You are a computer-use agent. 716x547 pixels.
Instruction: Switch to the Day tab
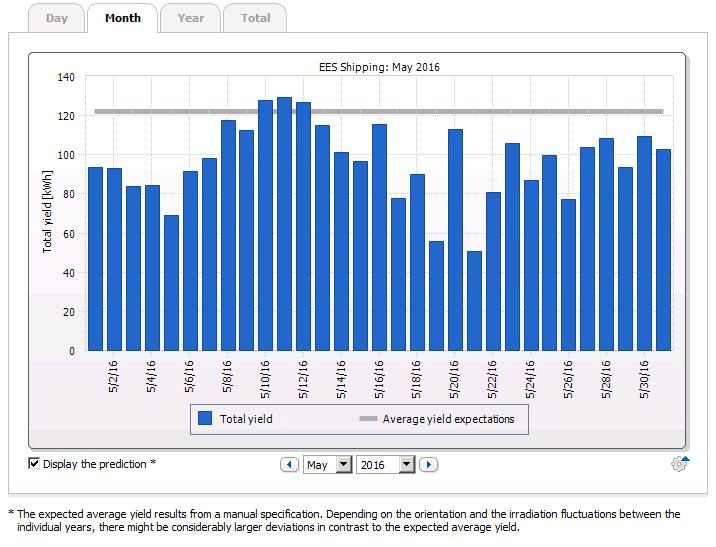pos(57,18)
